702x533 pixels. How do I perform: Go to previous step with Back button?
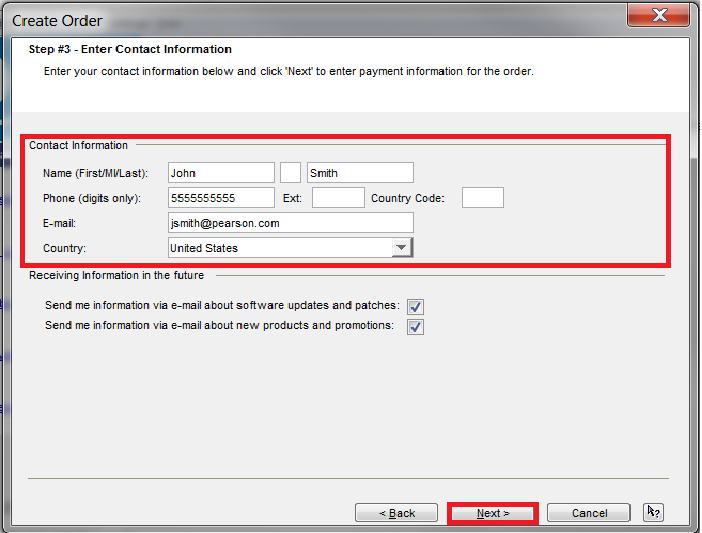point(396,513)
